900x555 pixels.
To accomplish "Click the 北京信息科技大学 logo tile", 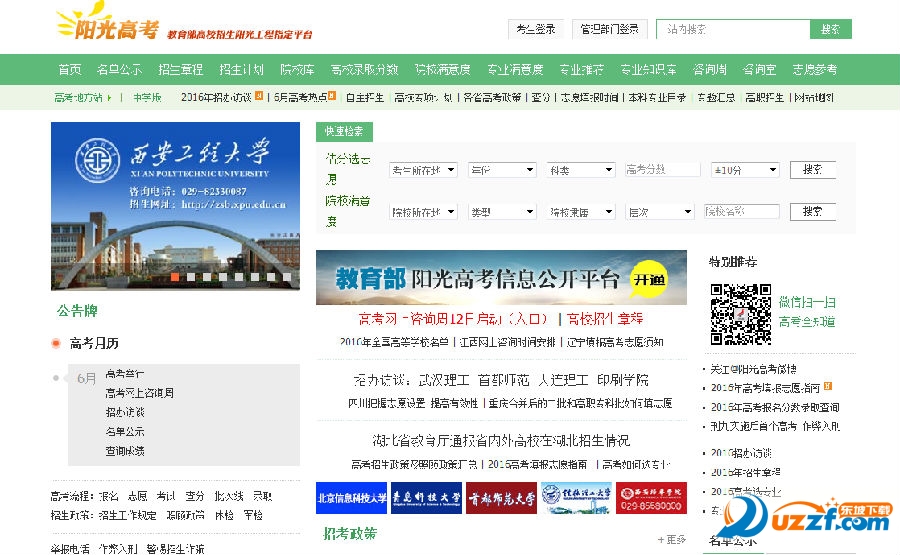I will (x=352, y=498).
